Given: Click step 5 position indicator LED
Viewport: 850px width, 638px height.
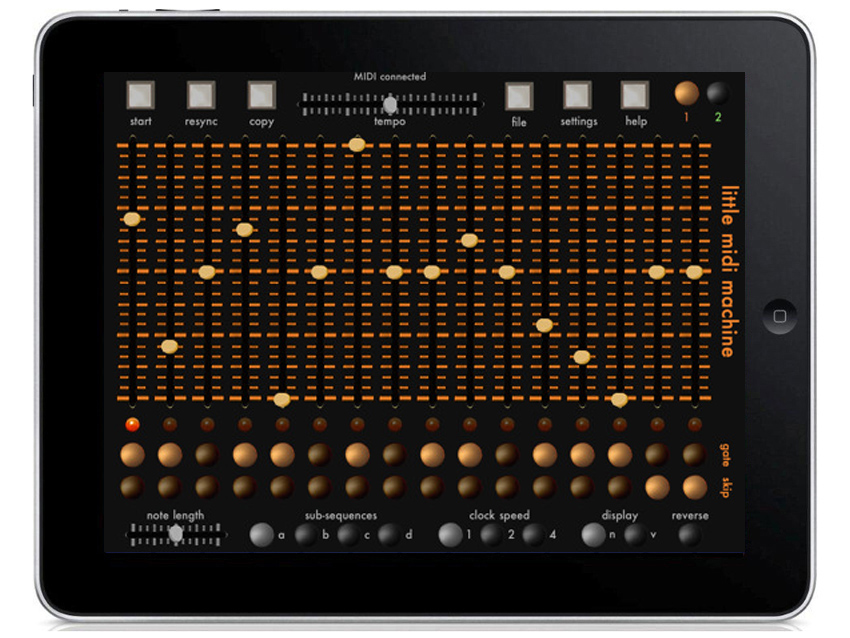Looking at the screenshot, I should [282, 424].
